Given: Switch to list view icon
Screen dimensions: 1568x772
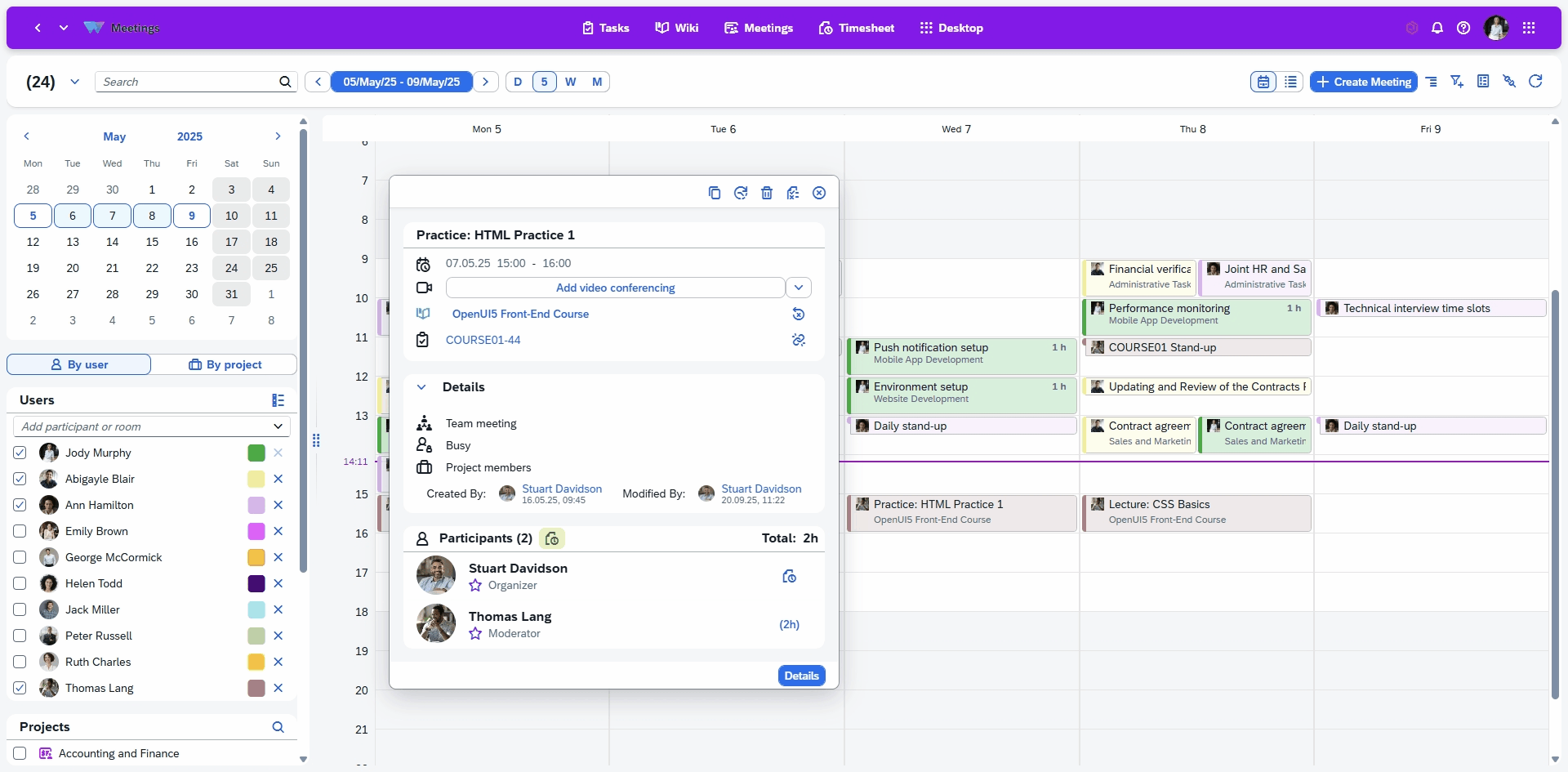Looking at the screenshot, I should click(1290, 82).
